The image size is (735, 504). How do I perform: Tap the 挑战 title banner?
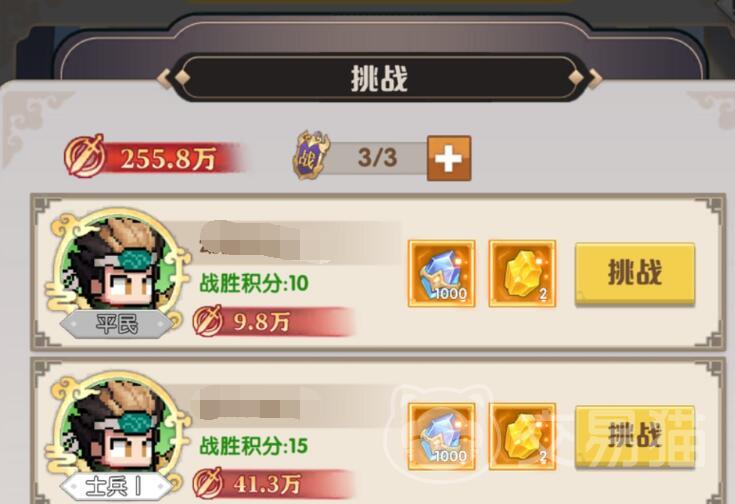tap(380, 78)
